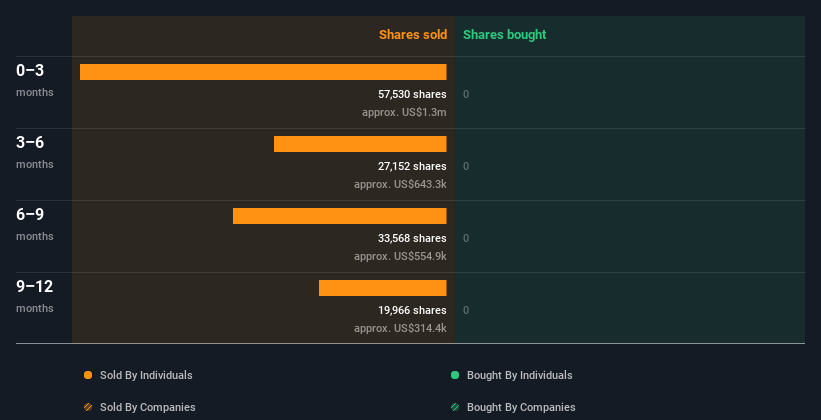Image resolution: width=821 pixels, height=420 pixels.
Task: Select the 0–3 months orange bar
Action: point(263,72)
